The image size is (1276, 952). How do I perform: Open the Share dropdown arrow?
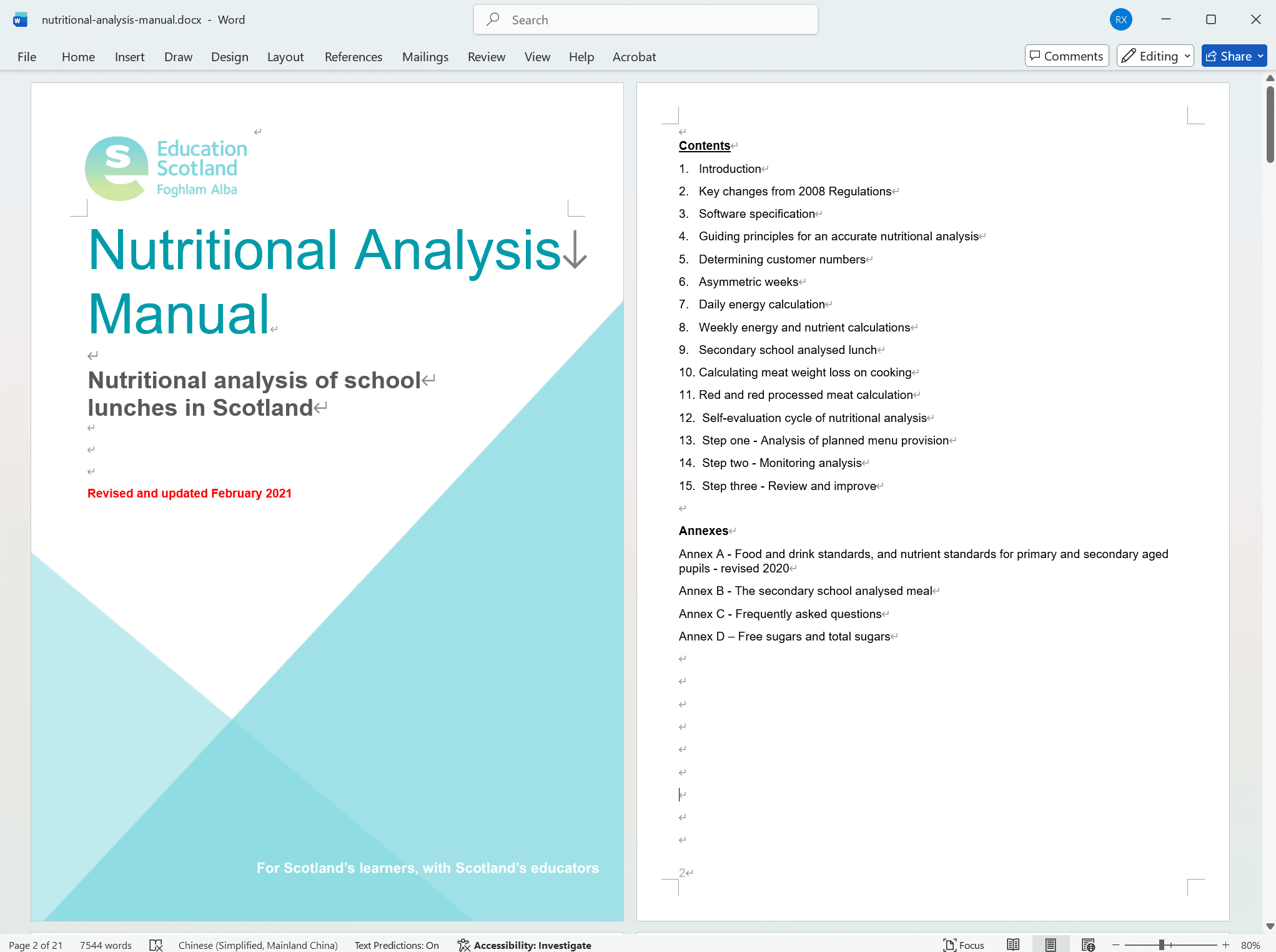pyautogui.click(x=1260, y=56)
